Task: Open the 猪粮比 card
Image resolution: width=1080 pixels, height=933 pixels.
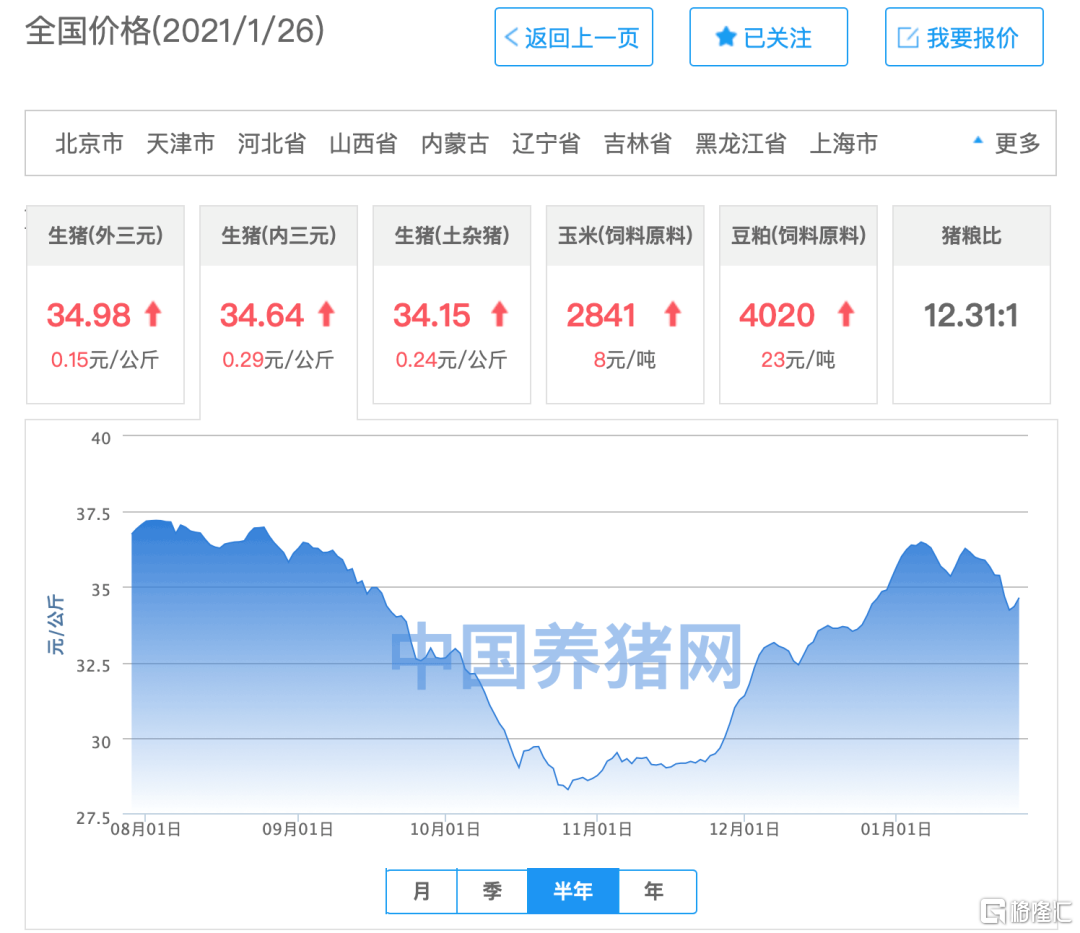Action: pyautogui.click(x=971, y=304)
